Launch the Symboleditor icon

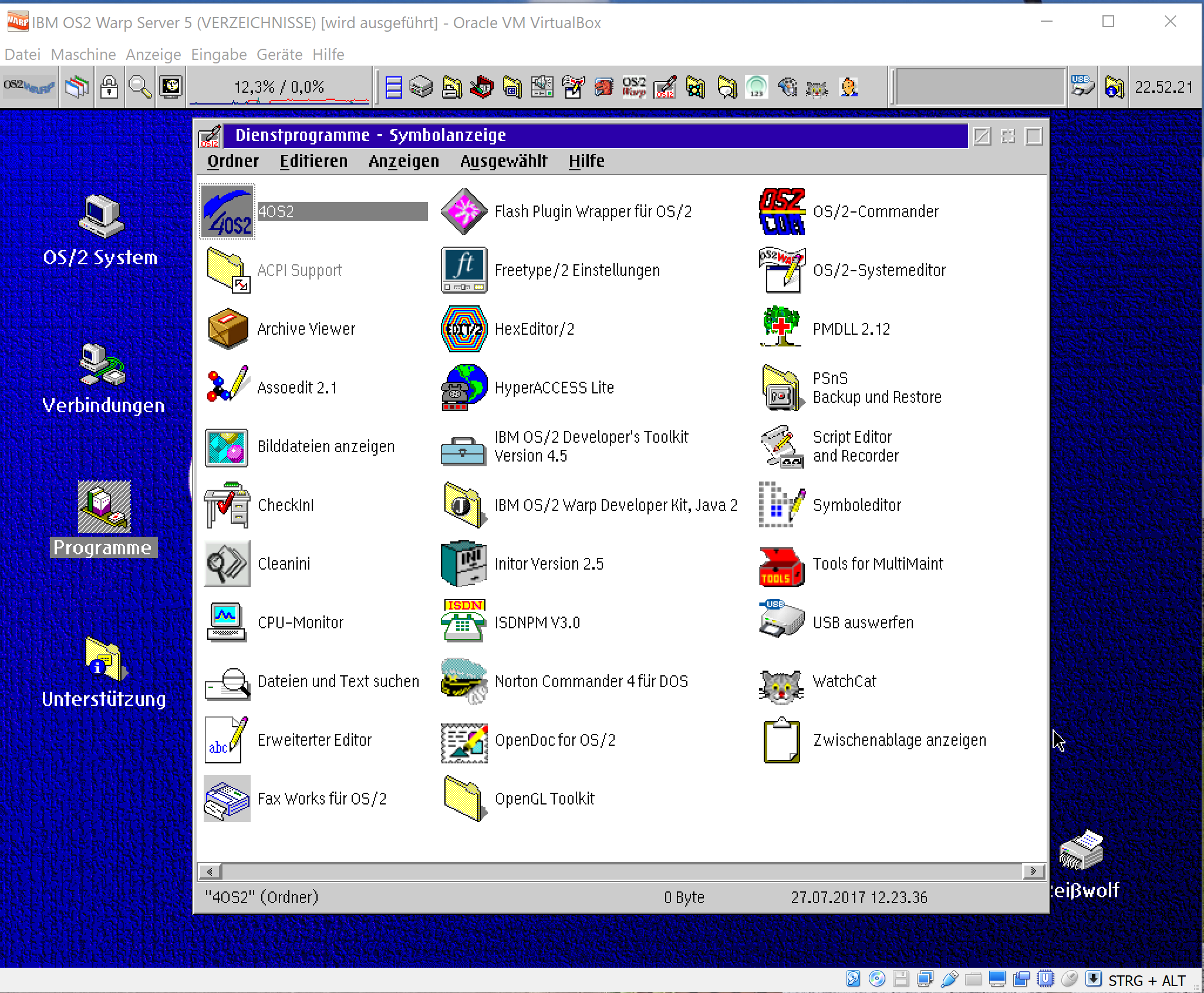(x=781, y=505)
